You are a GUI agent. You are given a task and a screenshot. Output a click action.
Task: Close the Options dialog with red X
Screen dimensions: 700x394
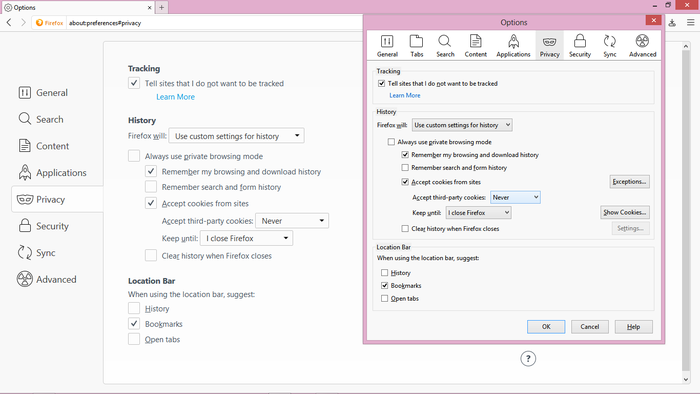tap(653, 20)
